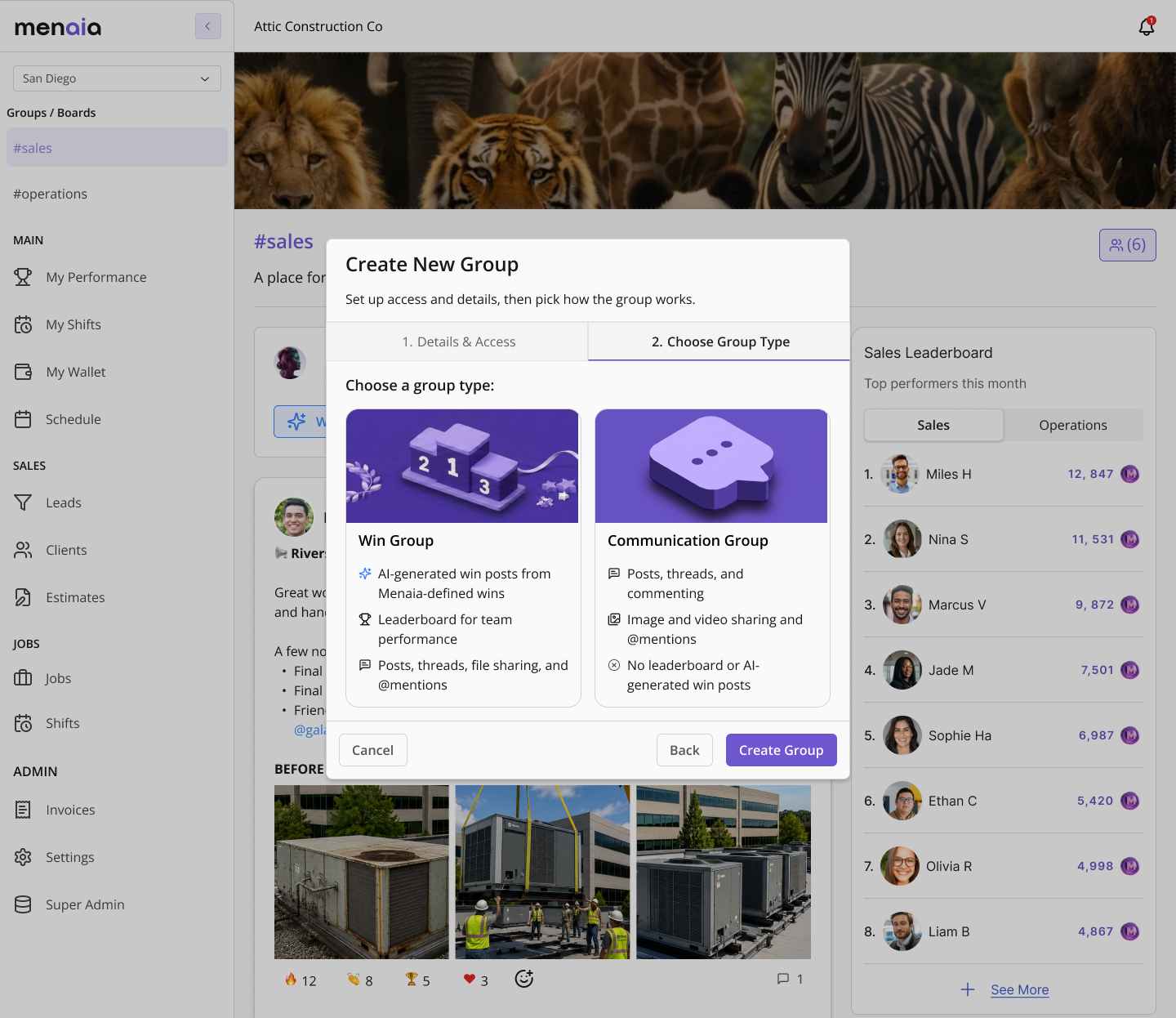Open the San Diego location dropdown
The image size is (1176, 1018).
[x=117, y=78]
